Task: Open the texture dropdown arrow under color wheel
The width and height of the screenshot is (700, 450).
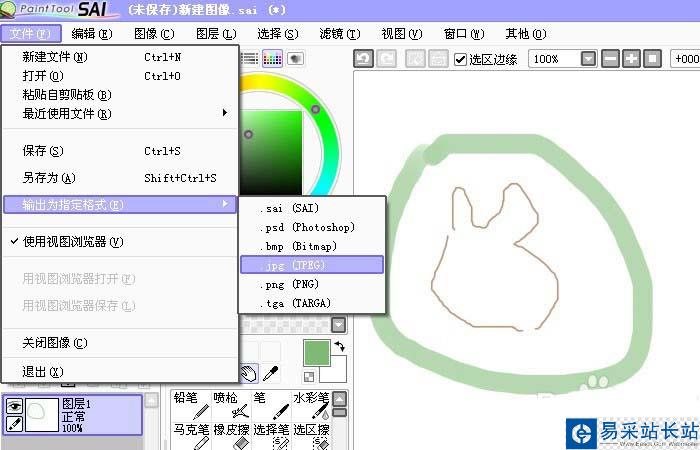Action: [339, 325]
